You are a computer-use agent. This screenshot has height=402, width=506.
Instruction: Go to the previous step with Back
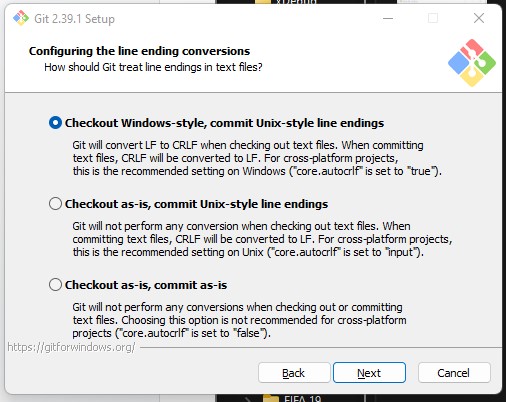tap(294, 373)
